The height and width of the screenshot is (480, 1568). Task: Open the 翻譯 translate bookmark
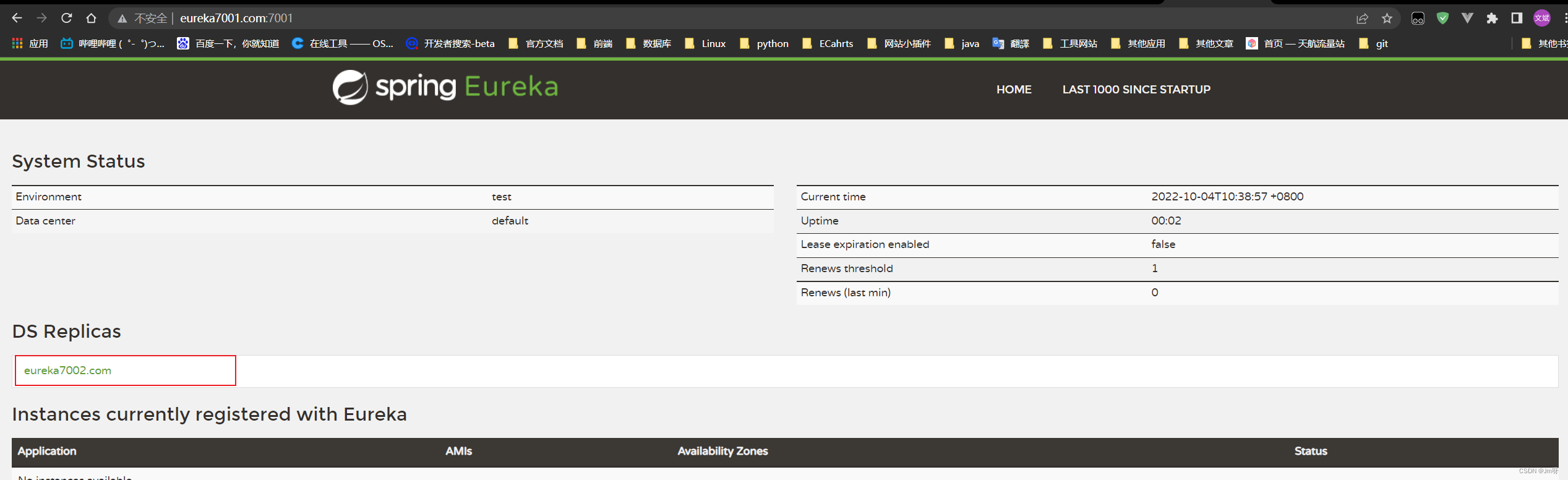(1011, 43)
